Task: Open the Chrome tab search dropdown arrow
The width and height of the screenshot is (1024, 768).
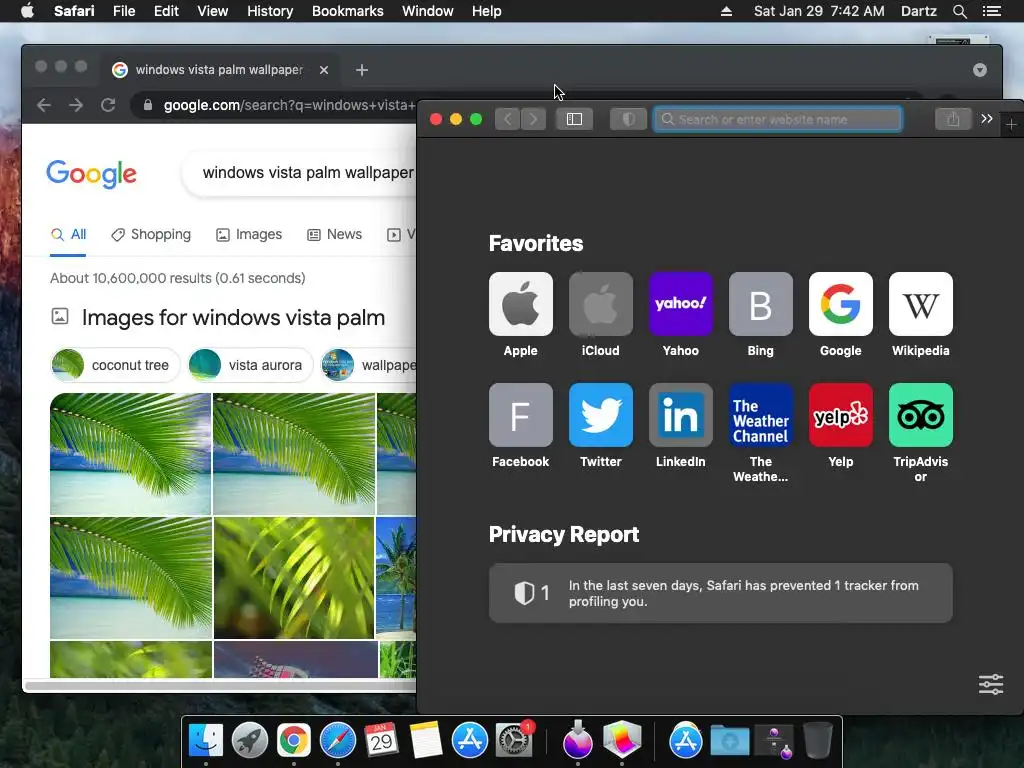Action: [x=980, y=70]
